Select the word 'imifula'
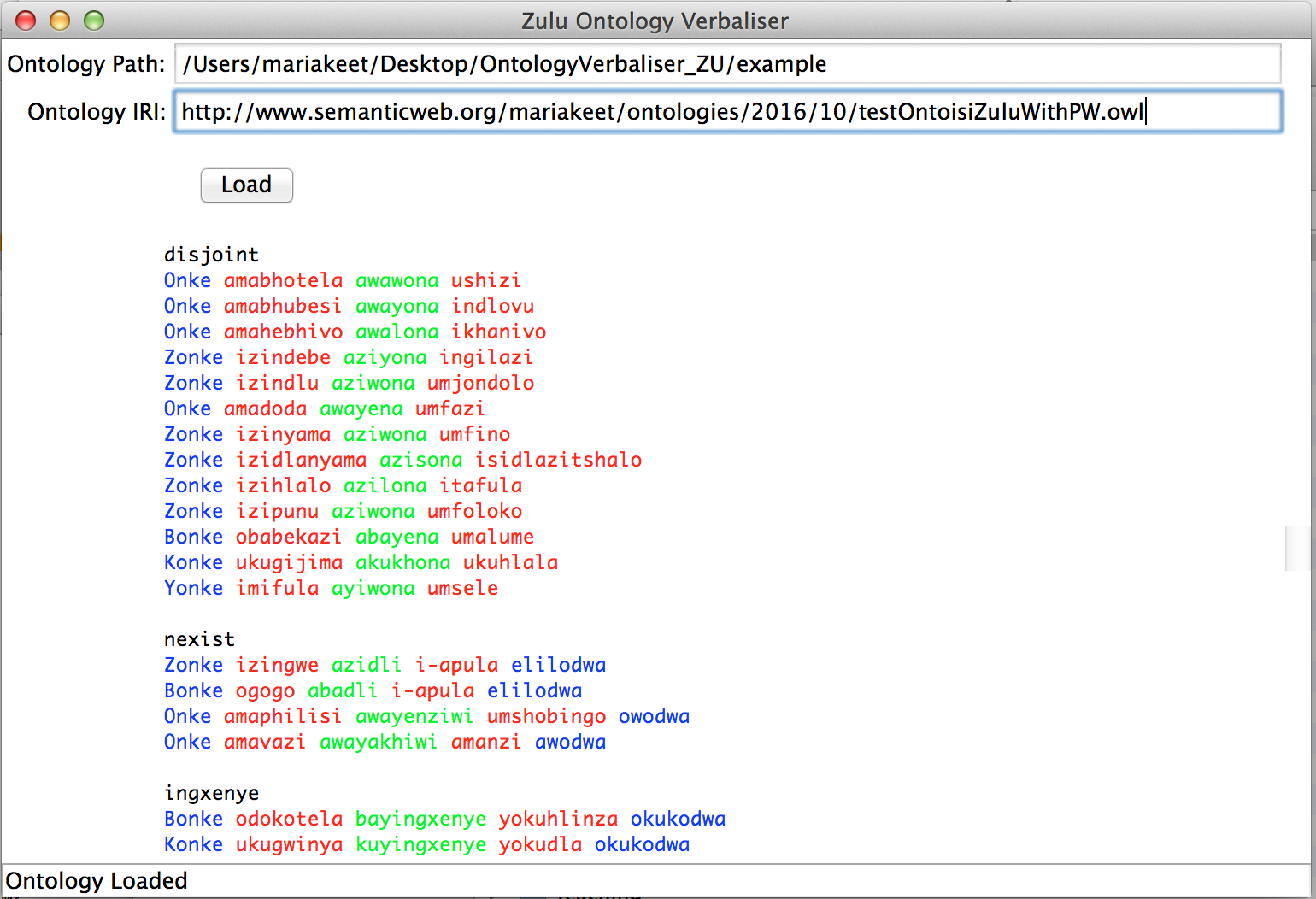This screenshot has width=1316, height=899. pos(277,588)
